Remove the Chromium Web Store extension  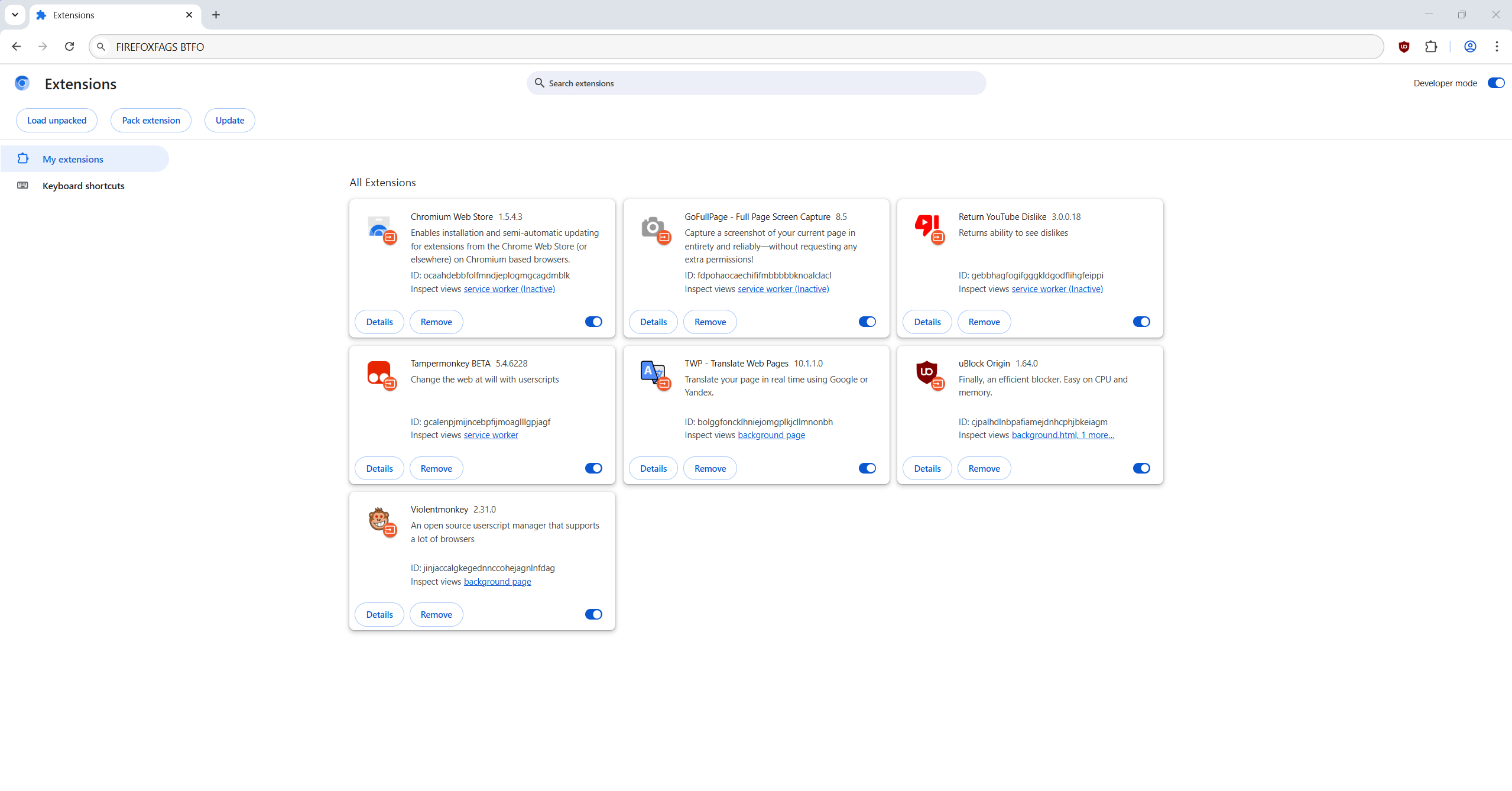coord(436,322)
